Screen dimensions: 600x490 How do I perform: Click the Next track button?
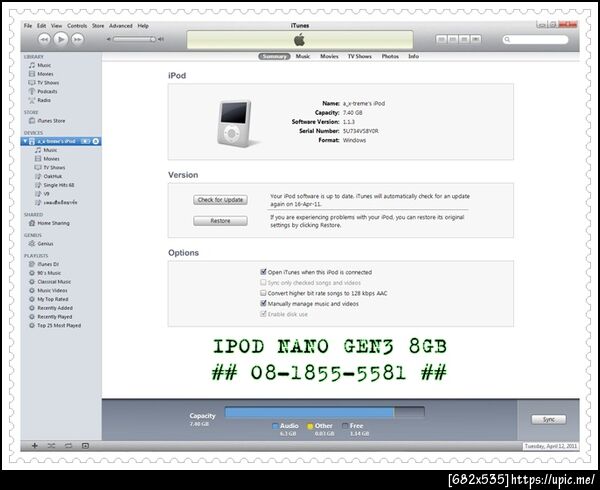click(x=77, y=39)
